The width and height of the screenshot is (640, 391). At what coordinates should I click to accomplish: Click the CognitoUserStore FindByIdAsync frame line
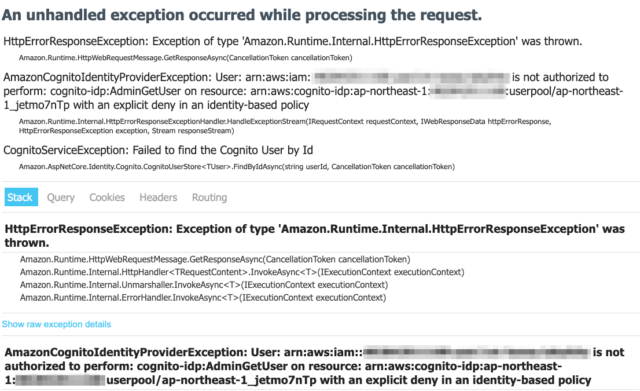(237, 167)
